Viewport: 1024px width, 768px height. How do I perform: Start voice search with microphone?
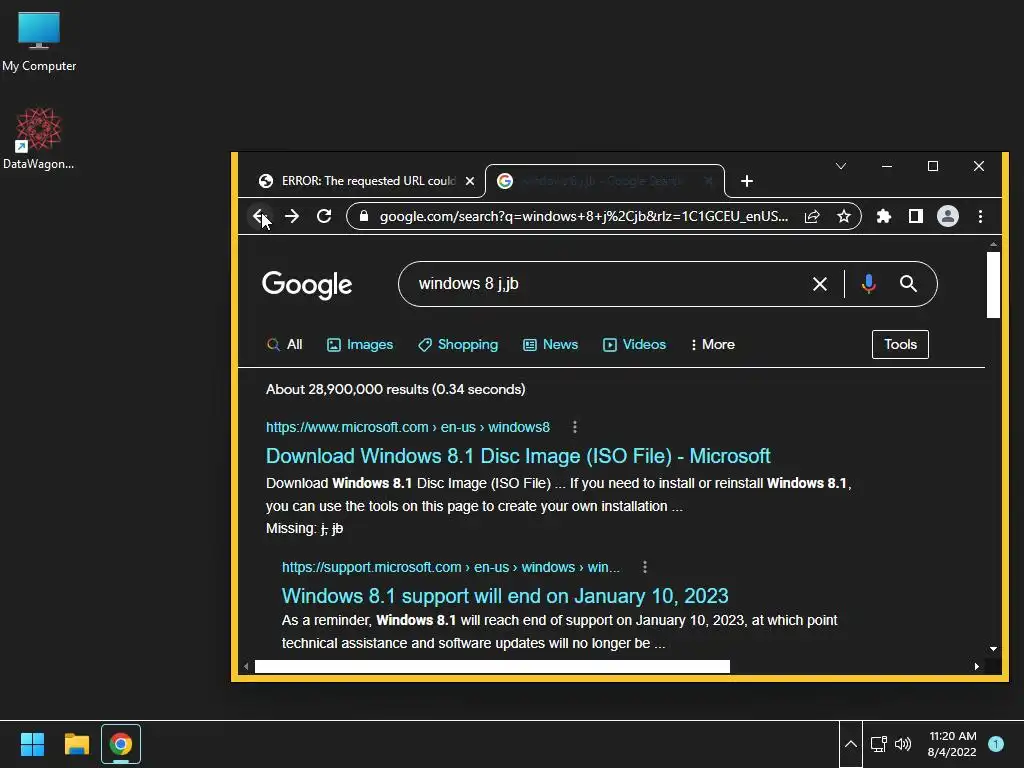[x=869, y=284]
